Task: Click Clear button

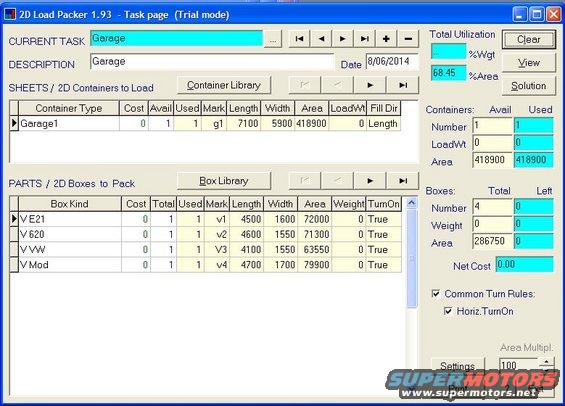Action: point(529,39)
